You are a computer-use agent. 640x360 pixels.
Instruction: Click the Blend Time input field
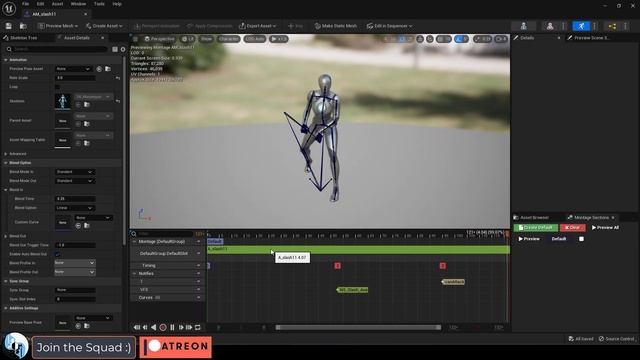pyautogui.click(x=75, y=199)
